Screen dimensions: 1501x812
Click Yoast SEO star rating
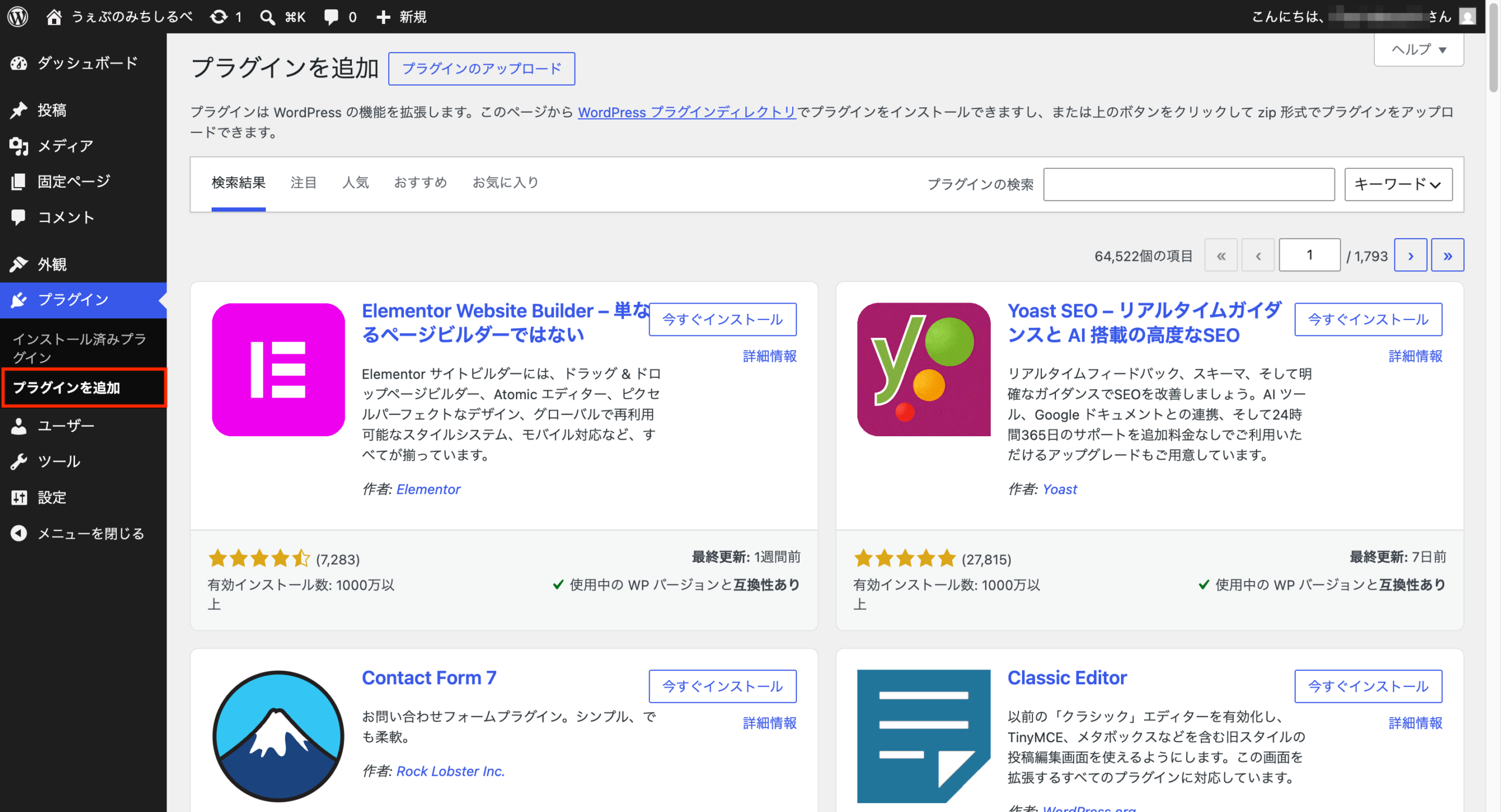(905, 559)
